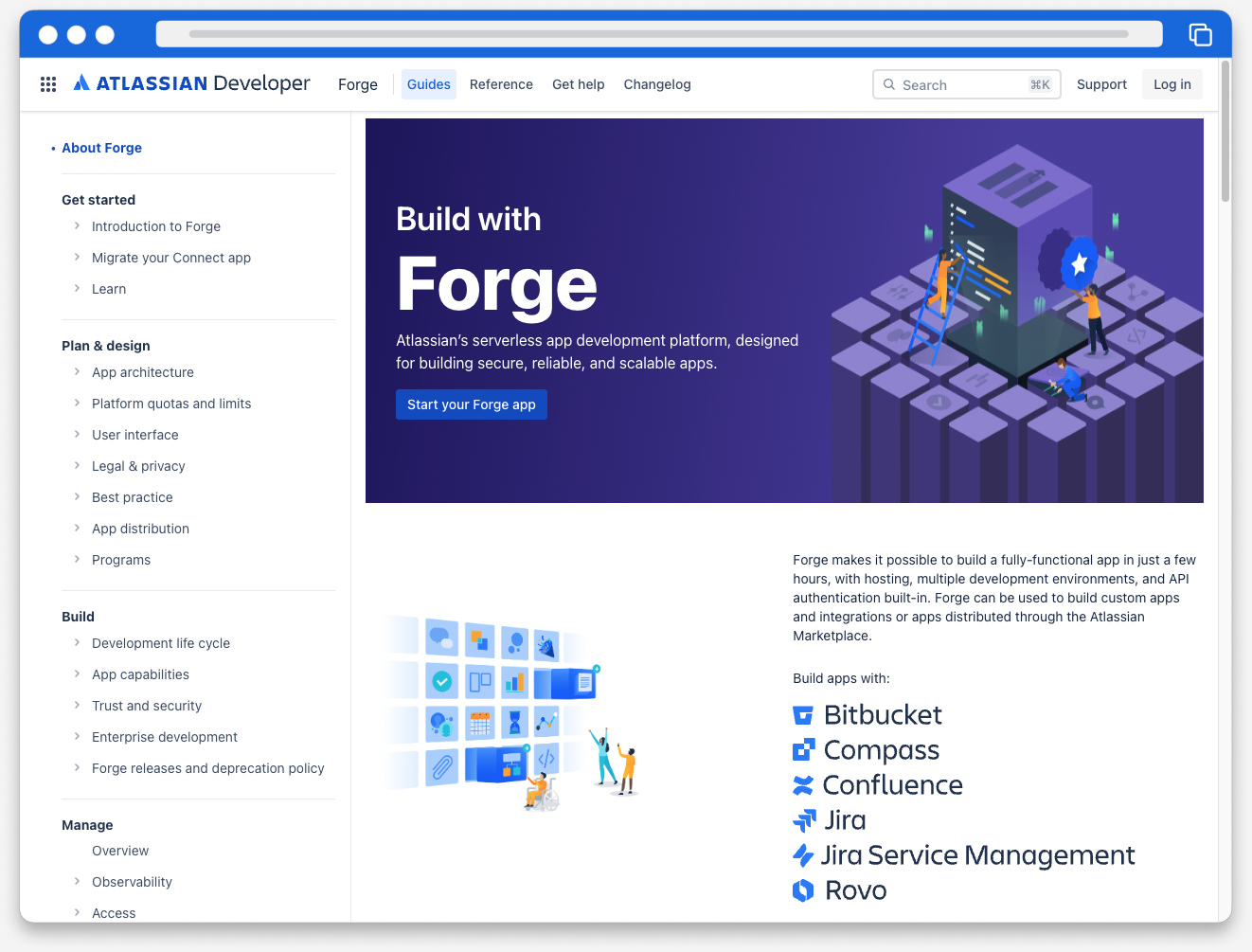Click the Log in button
Image resolution: width=1252 pixels, height=952 pixels.
tap(1172, 84)
